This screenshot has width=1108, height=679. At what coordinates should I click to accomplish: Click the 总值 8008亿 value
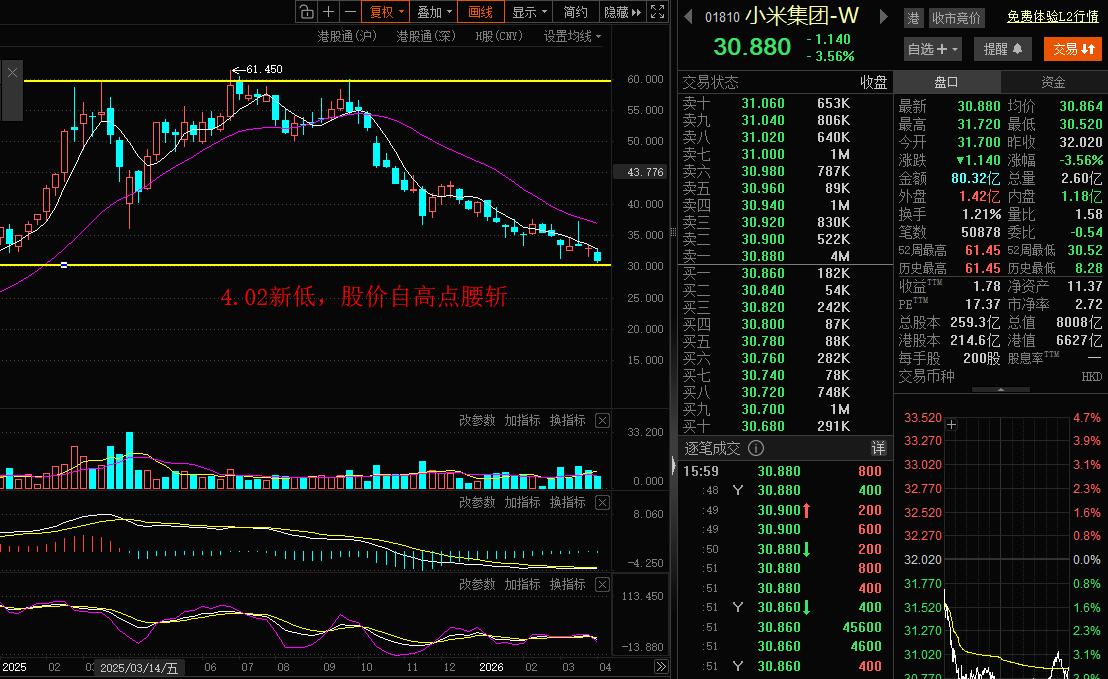(1078, 322)
